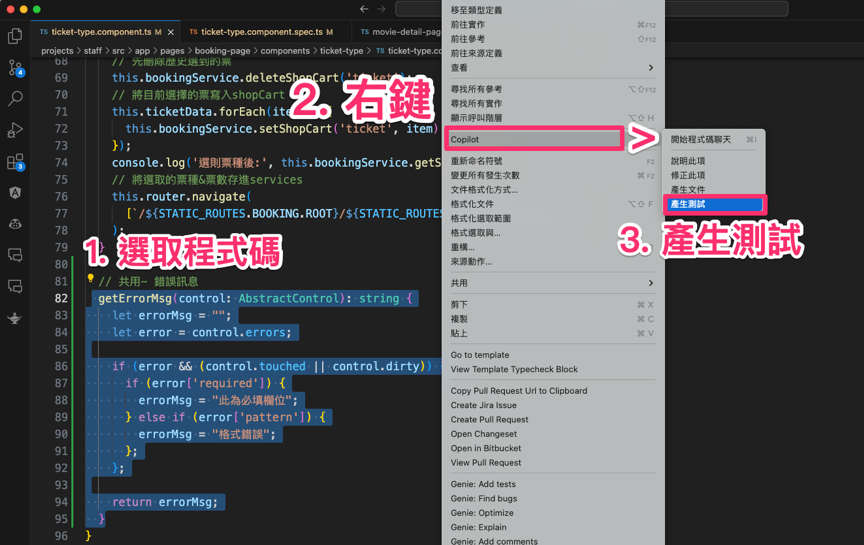
Task: Go back with the navigation arrow
Action: [364, 9]
